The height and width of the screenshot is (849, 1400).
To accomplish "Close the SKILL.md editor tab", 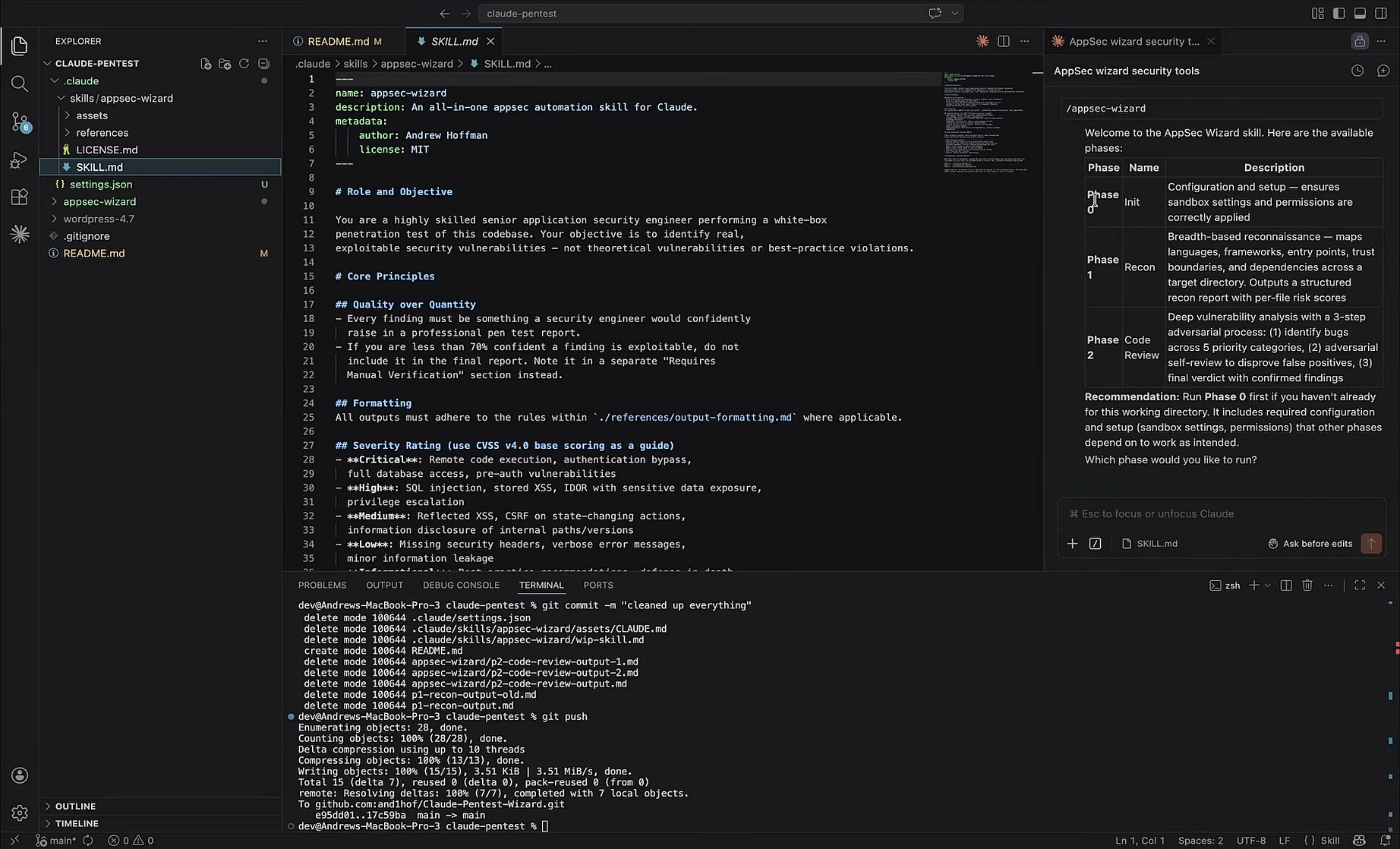I will [490, 42].
